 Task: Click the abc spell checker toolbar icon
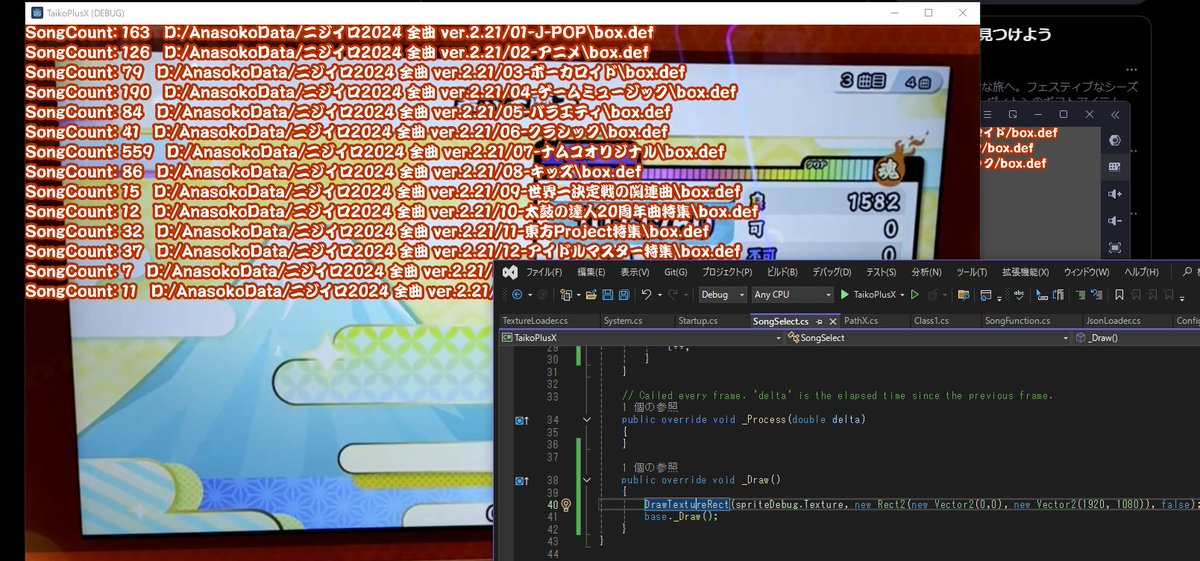pos(1018,295)
